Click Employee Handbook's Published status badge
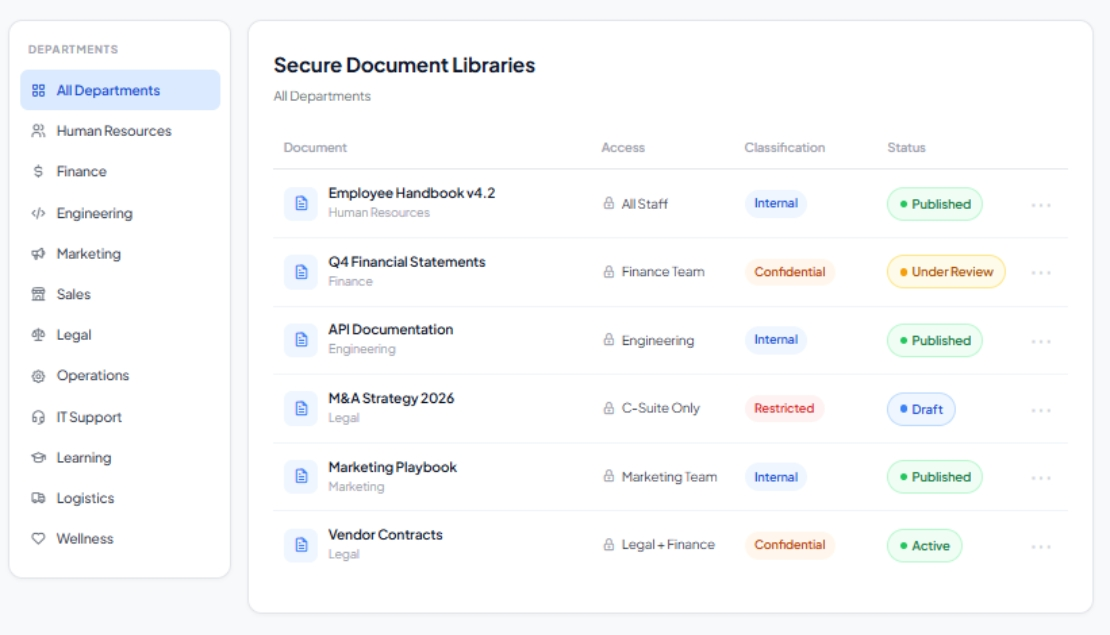Image resolution: width=1110 pixels, height=635 pixels. point(934,204)
